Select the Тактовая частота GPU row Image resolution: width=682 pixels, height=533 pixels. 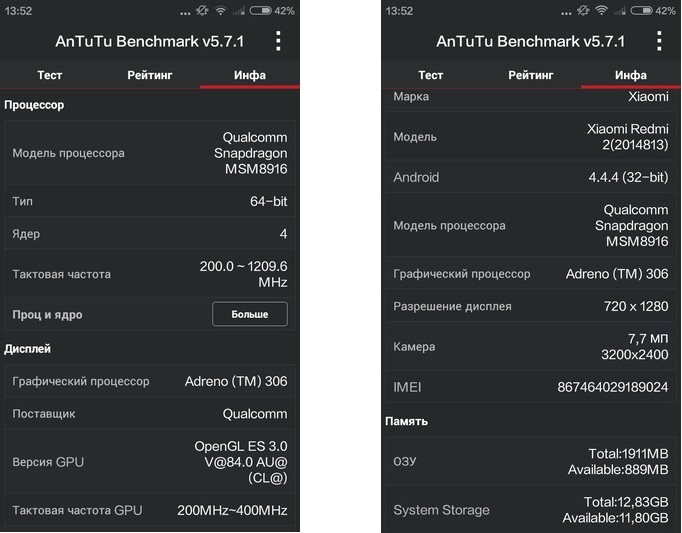point(150,510)
